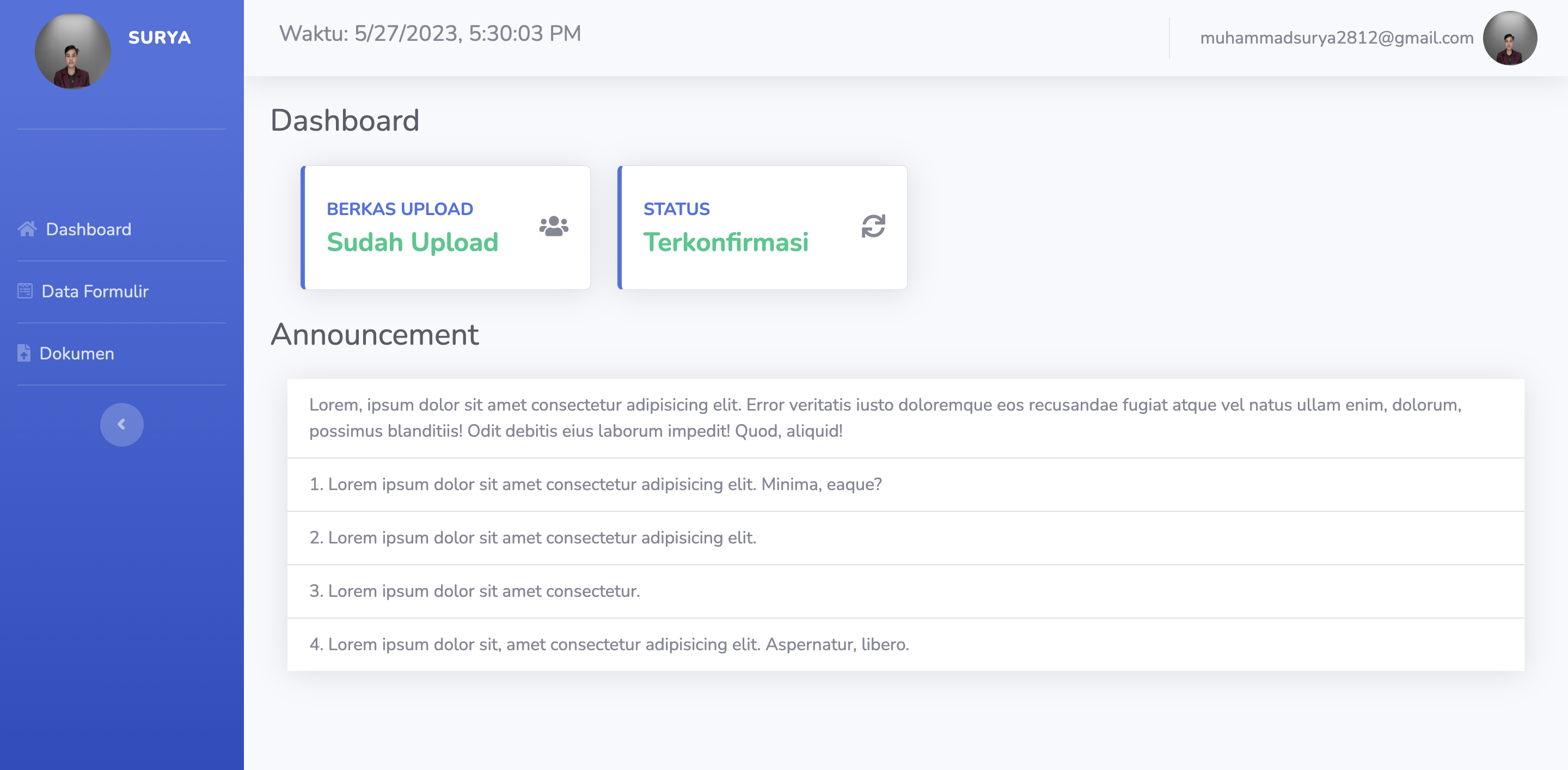Click the Waktu date and time text
This screenshot has width=1568, height=770.
point(430,34)
